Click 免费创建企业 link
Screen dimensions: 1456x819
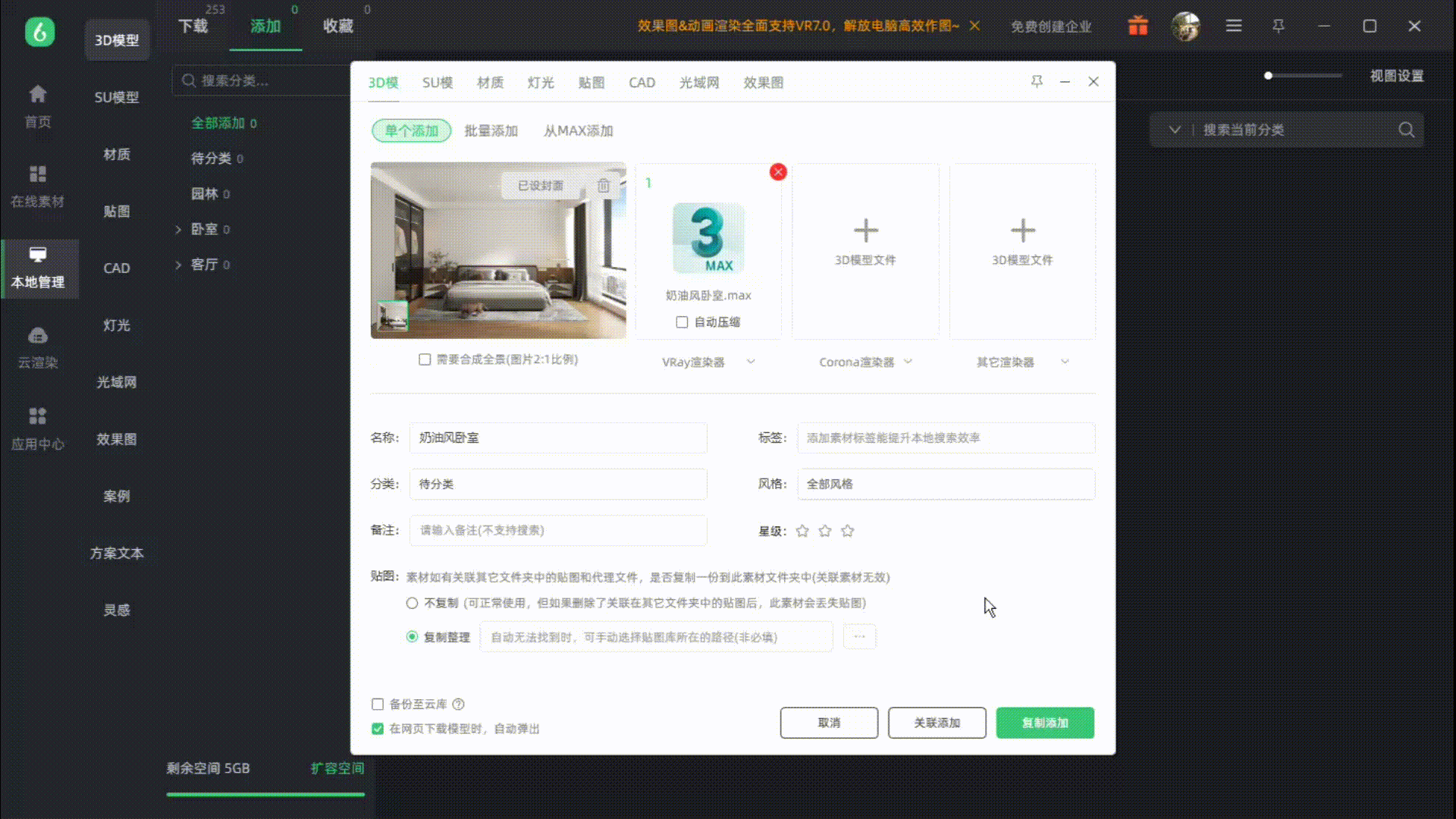tap(1051, 27)
